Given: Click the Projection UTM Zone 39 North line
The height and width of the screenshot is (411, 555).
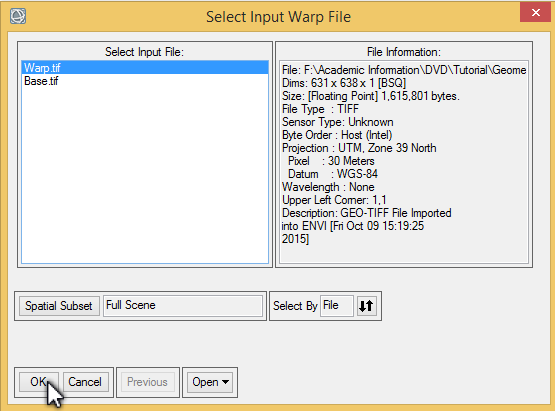Looking at the screenshot, I should [x=359, y=148].
